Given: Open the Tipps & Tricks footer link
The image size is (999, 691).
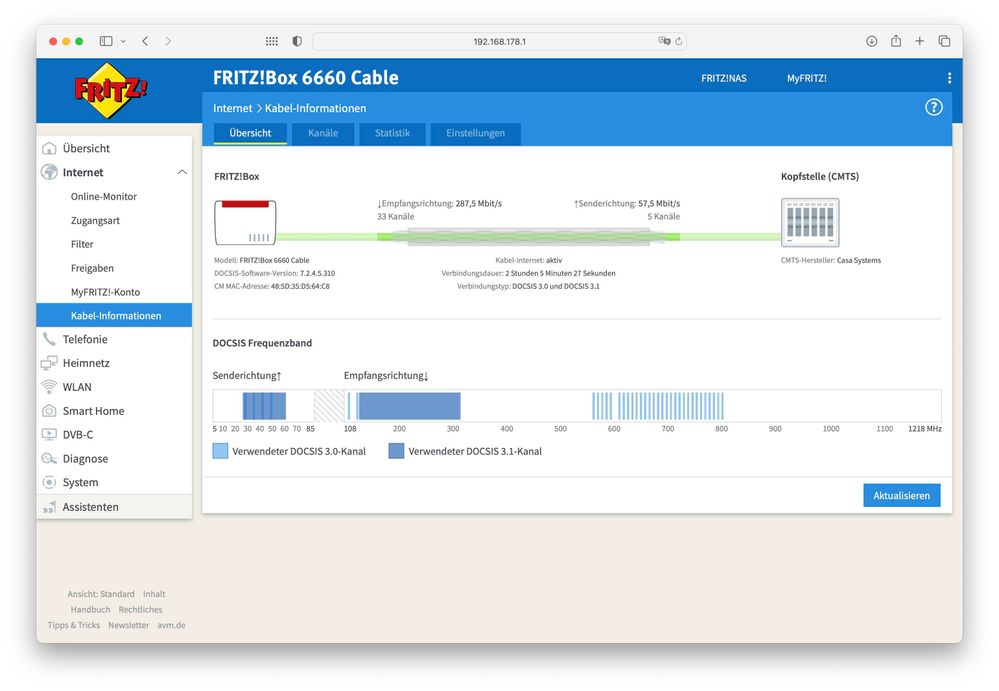Looking at the screenshot, I should click(73, 625).
